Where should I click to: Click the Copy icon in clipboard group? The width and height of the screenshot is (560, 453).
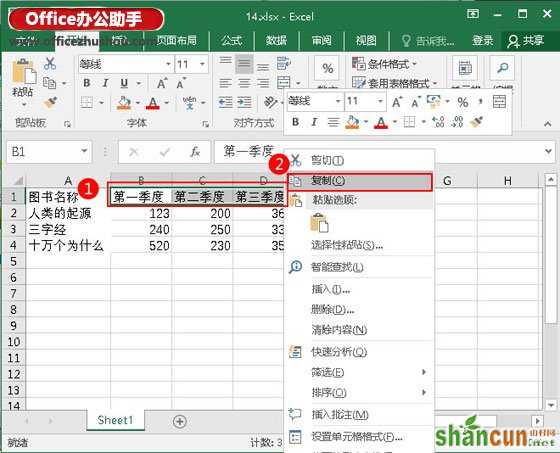tap(49, 83)
